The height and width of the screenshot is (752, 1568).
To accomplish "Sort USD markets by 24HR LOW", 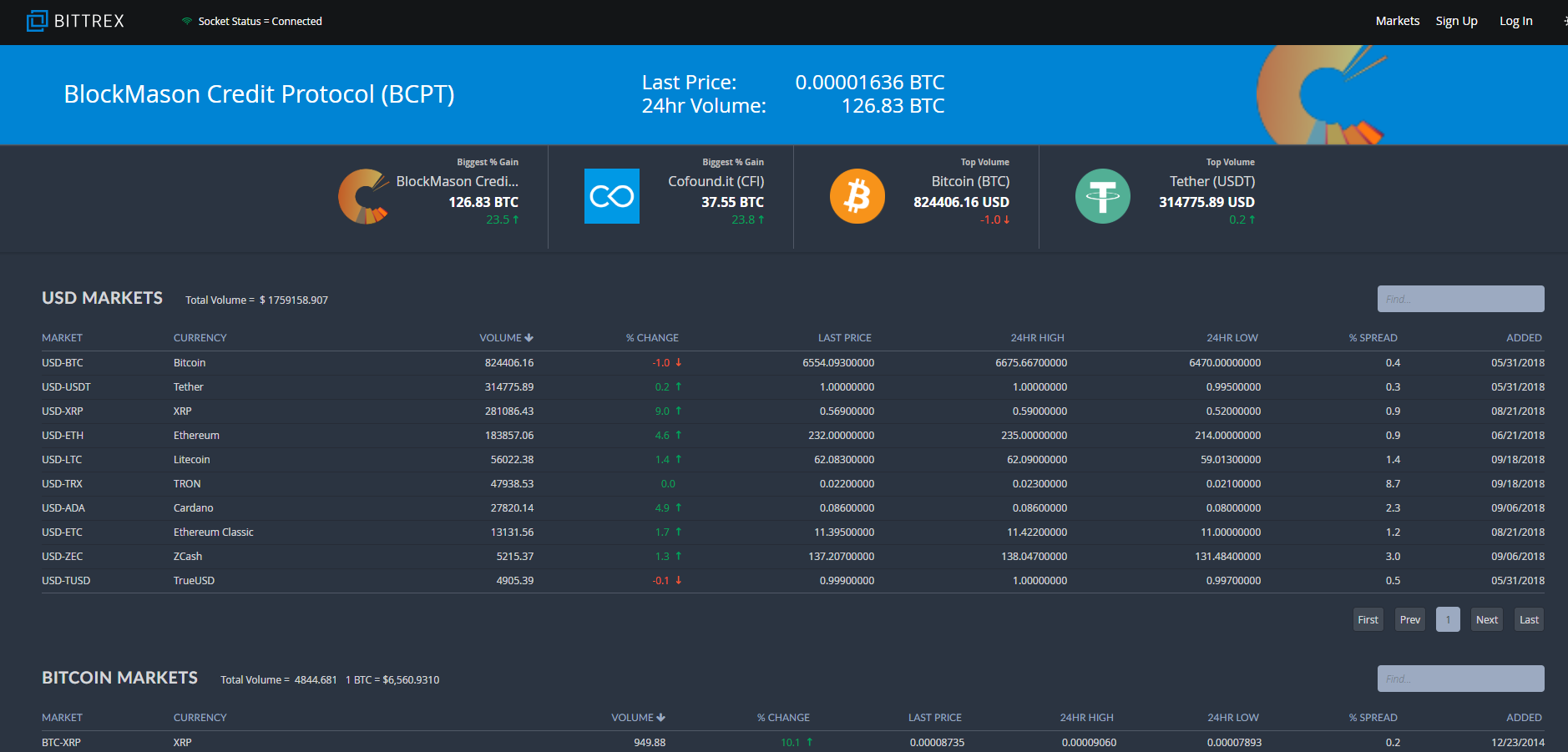I will 1232,338.
